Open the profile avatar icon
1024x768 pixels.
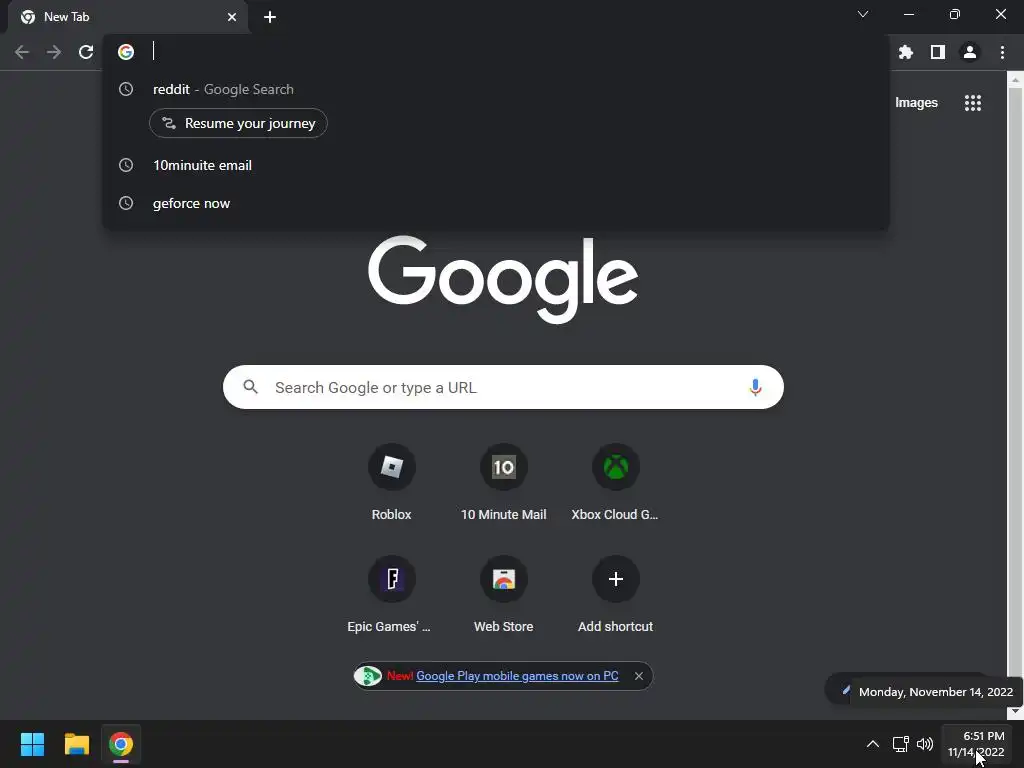pyautogui.click(x=970, y=52)
